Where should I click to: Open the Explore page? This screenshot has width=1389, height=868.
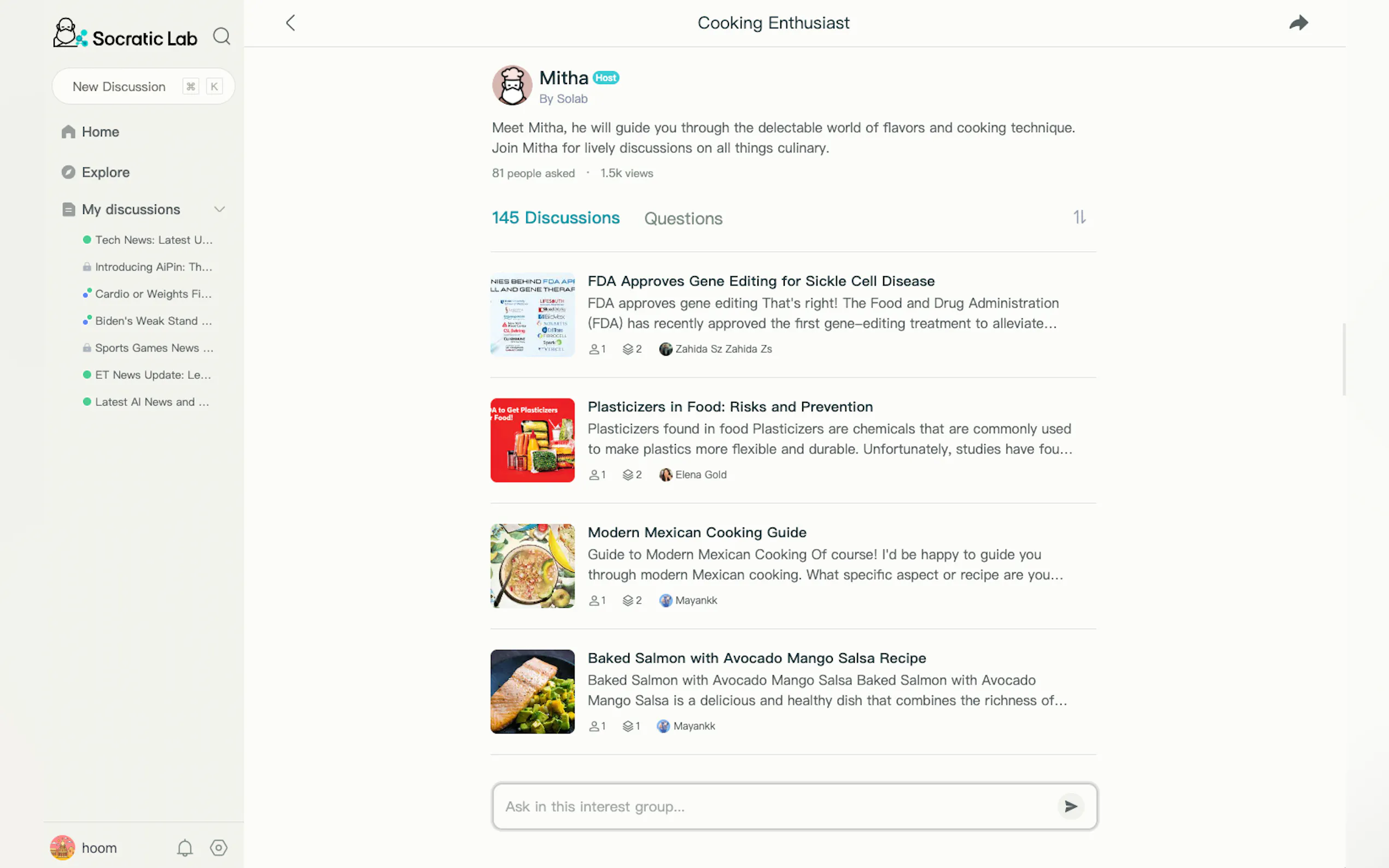(x=106, y=172)
